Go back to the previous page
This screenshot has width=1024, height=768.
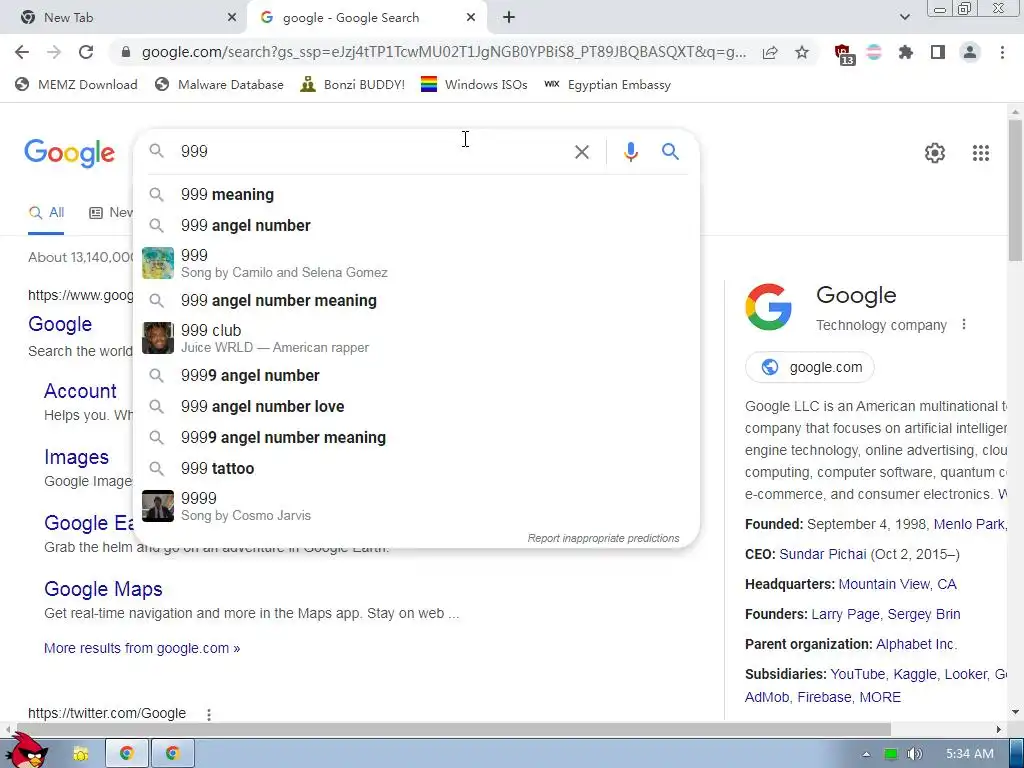(22, 52)
